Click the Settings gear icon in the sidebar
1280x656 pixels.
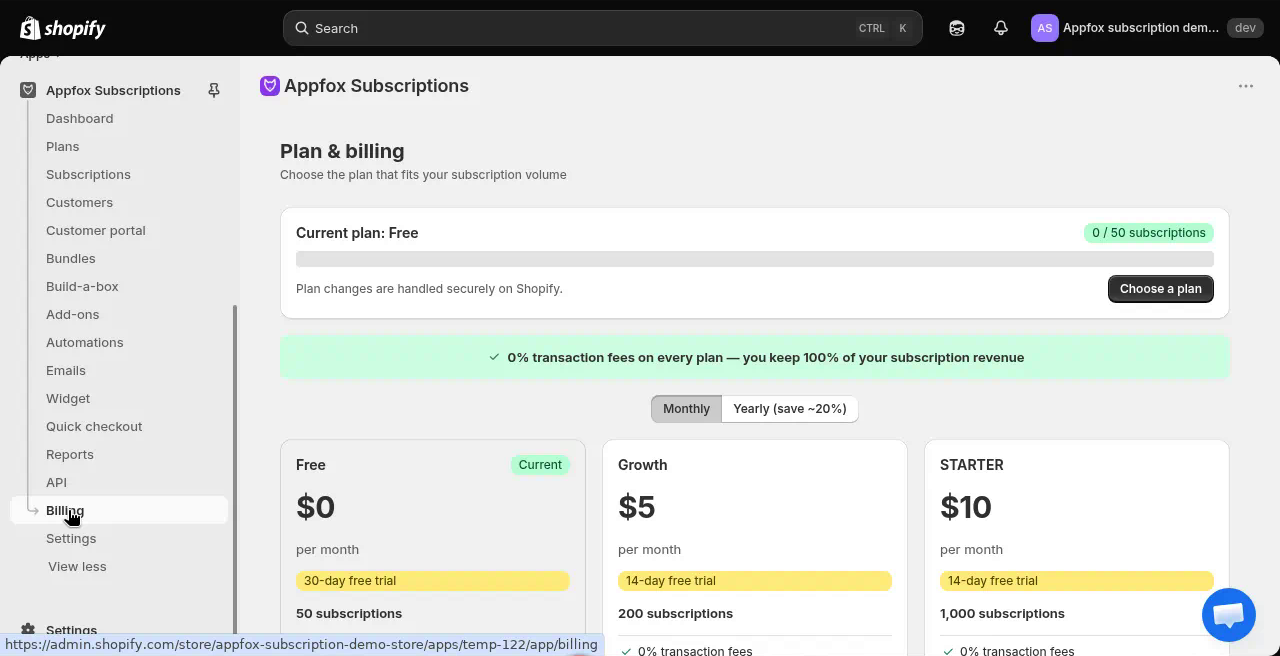coord(28,630)
